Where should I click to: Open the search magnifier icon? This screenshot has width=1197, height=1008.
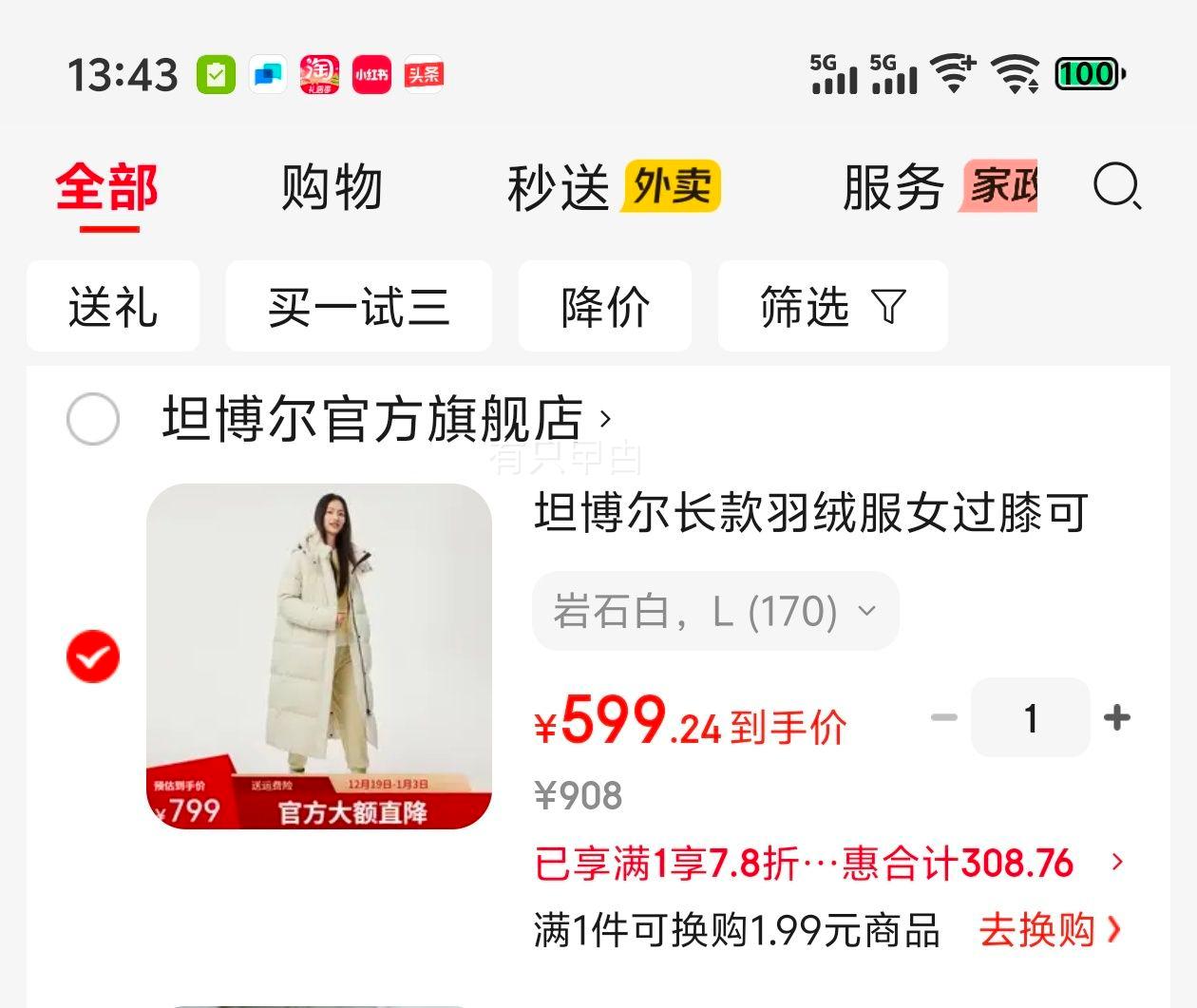click(1117, 186)
